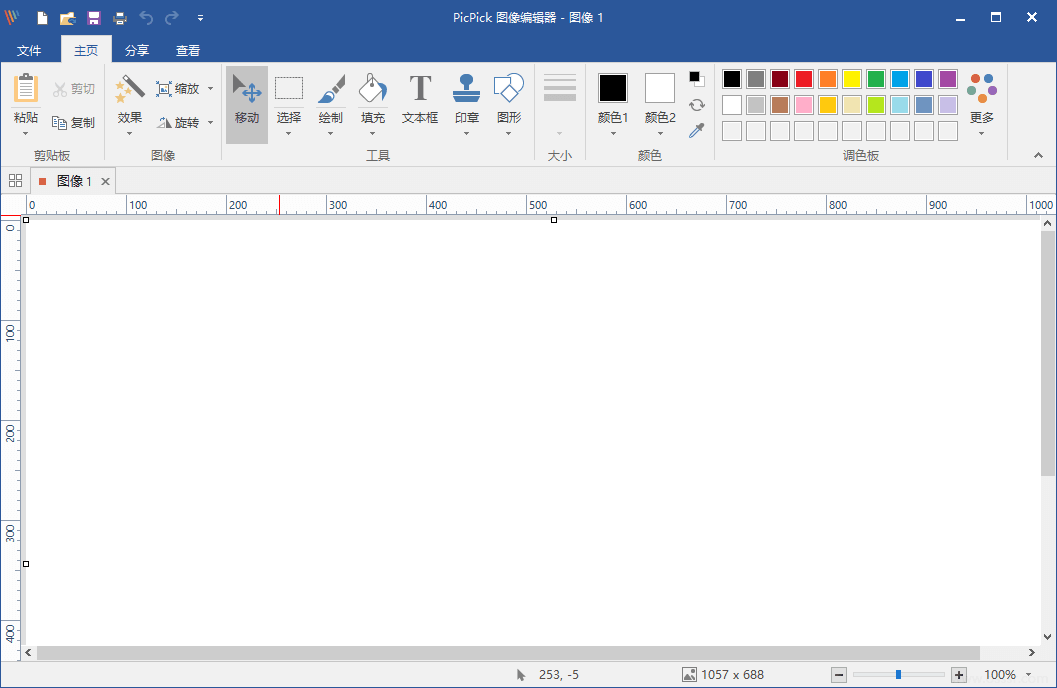Open the 大小 line thickness selector

click(560, 104)
